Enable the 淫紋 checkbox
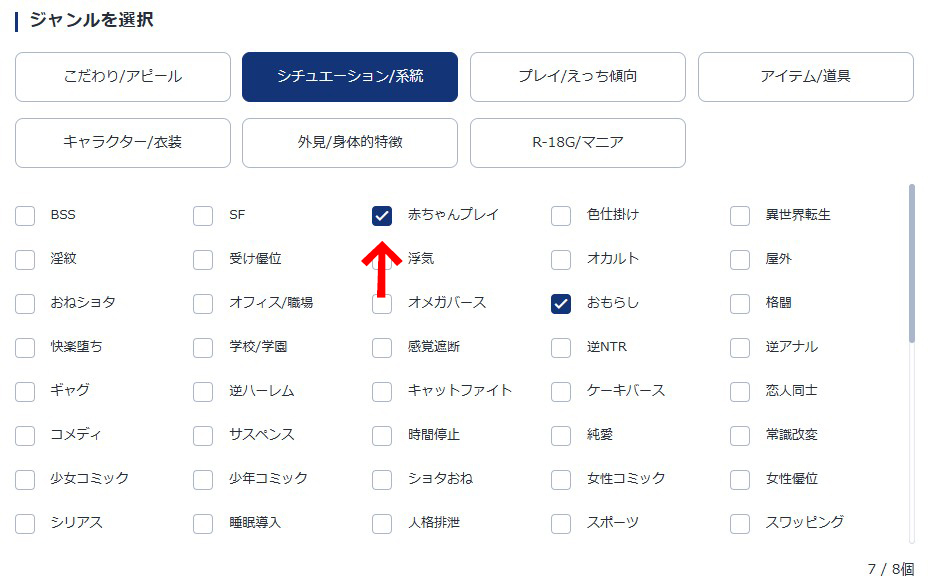 click(x=24, y=259)
